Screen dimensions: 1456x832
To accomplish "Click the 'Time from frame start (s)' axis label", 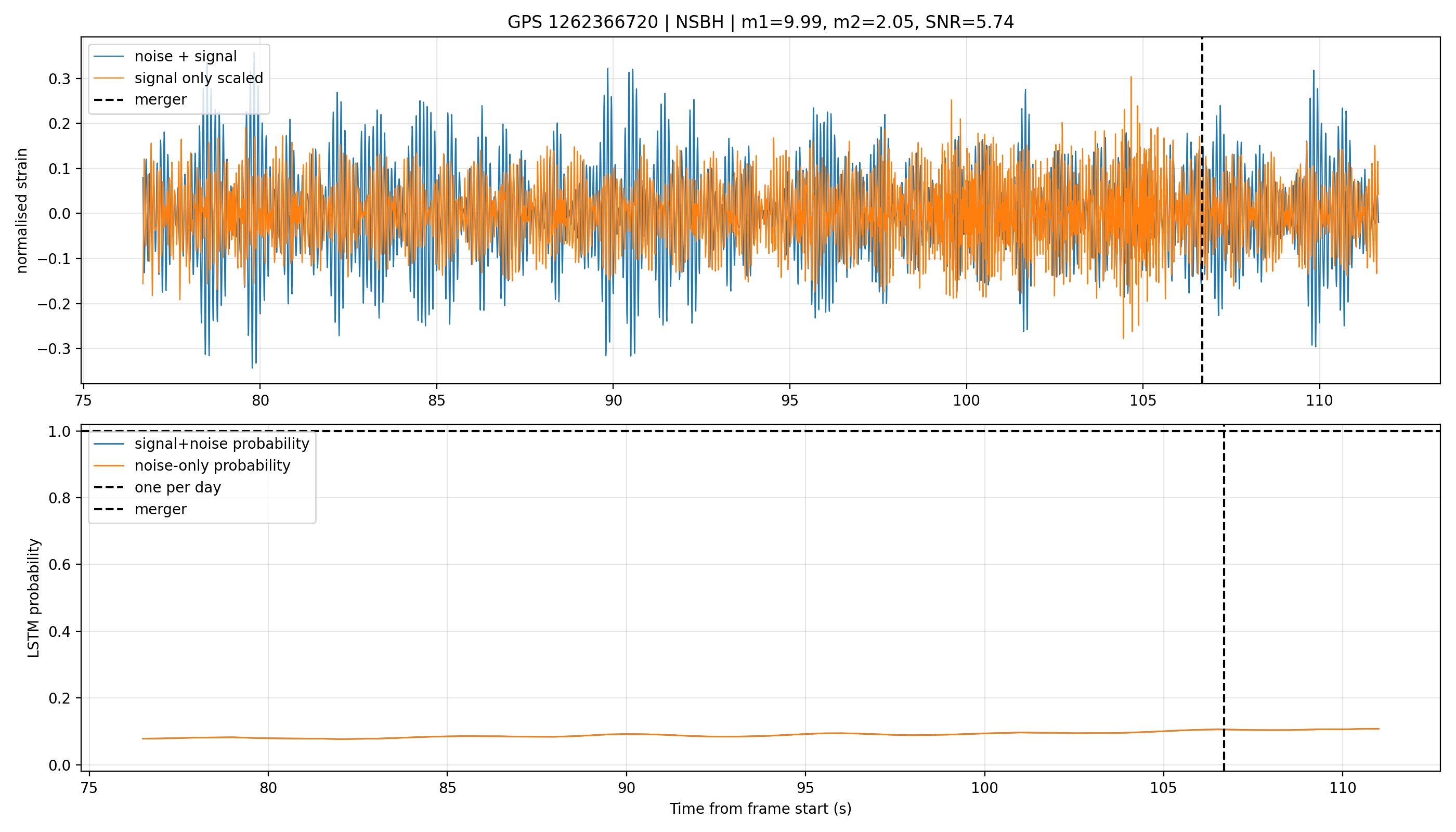I will coord(761,809).
